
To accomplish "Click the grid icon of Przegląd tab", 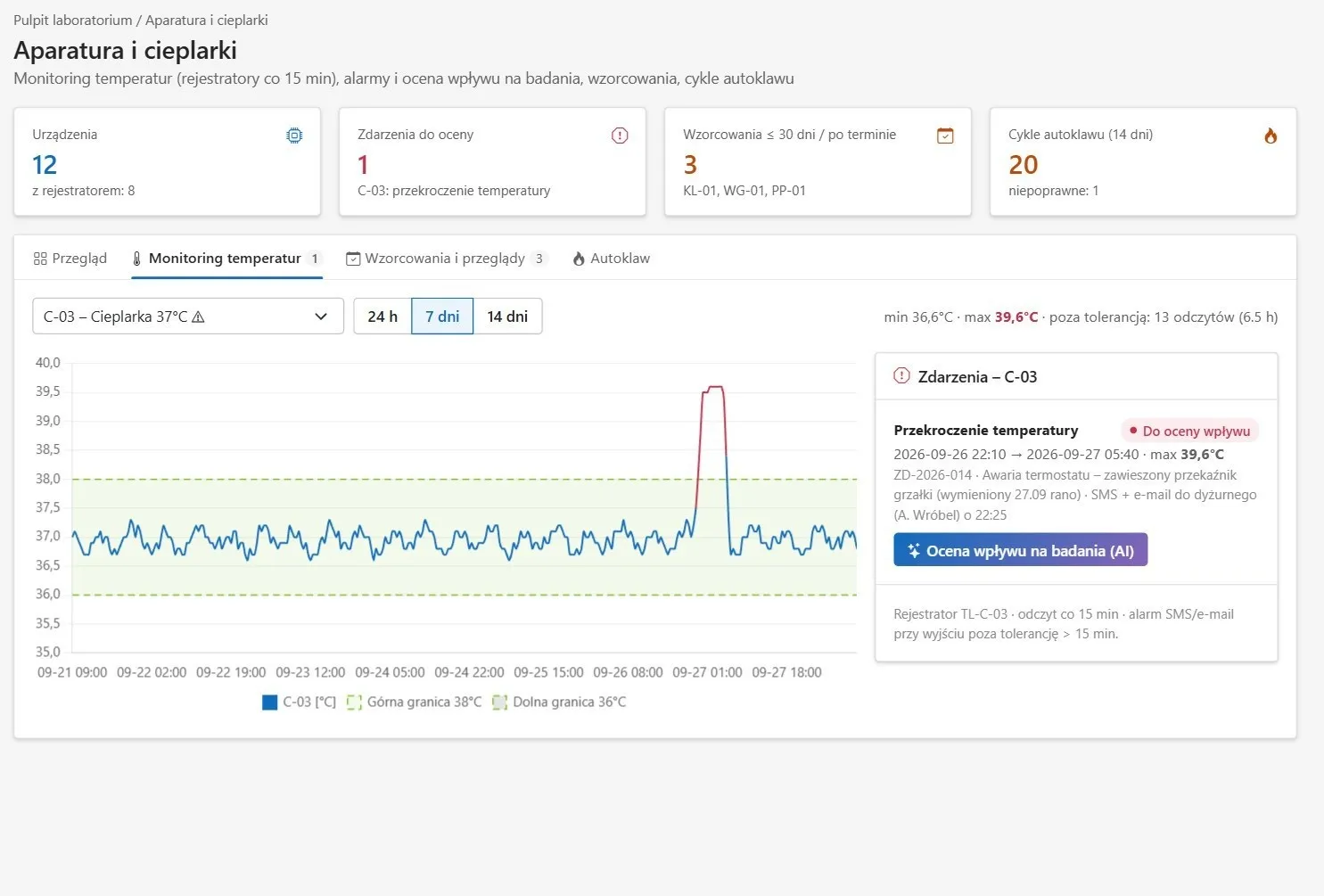I will click(x=40, y=259).
